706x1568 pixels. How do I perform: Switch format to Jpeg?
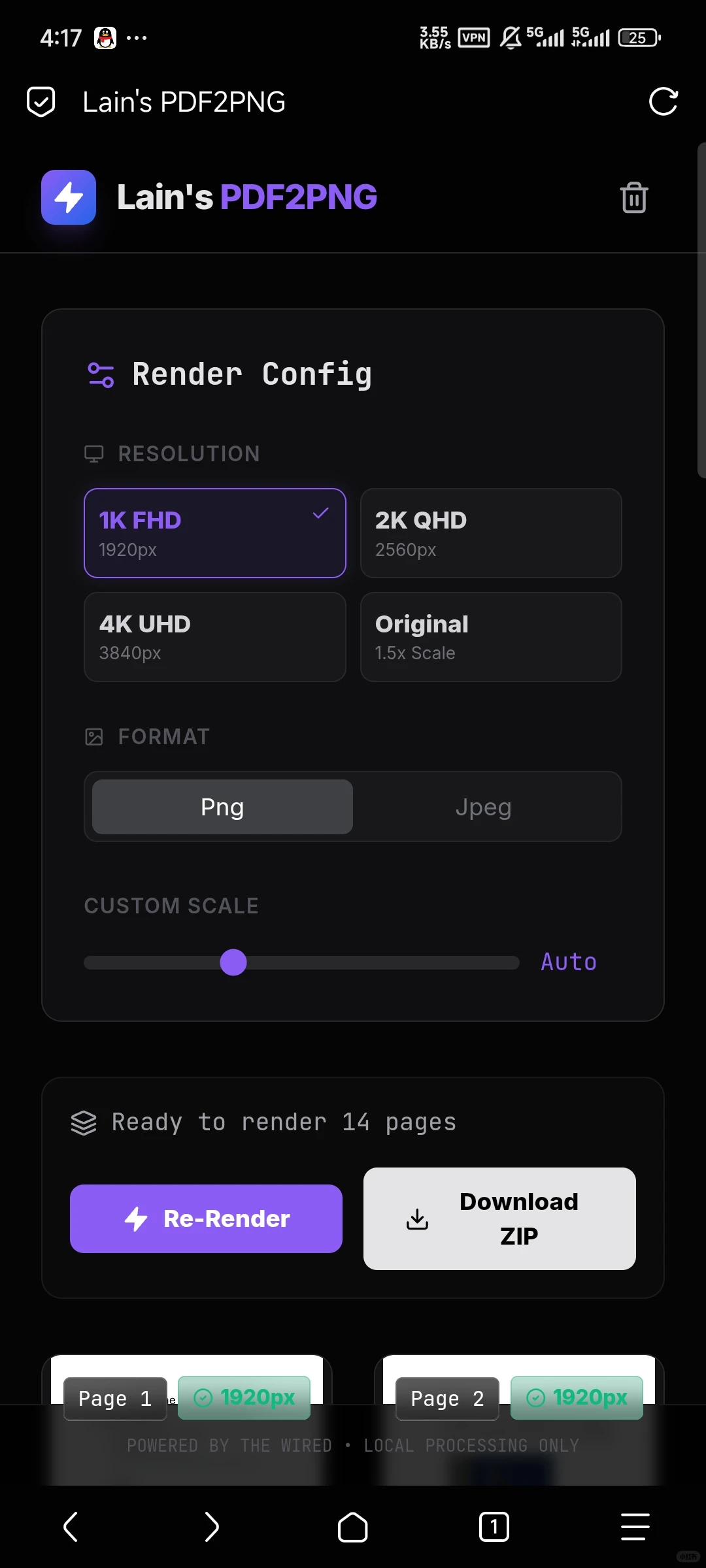[x=483, y=807]
